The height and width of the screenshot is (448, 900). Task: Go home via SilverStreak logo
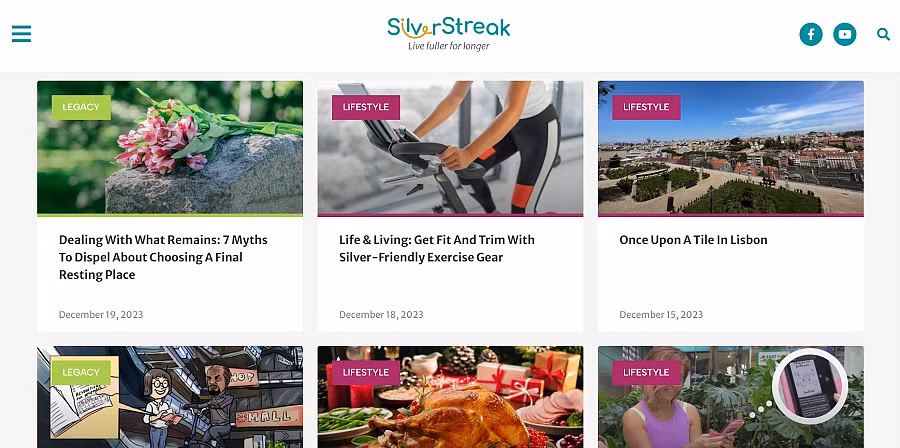(x=449, y=34)
